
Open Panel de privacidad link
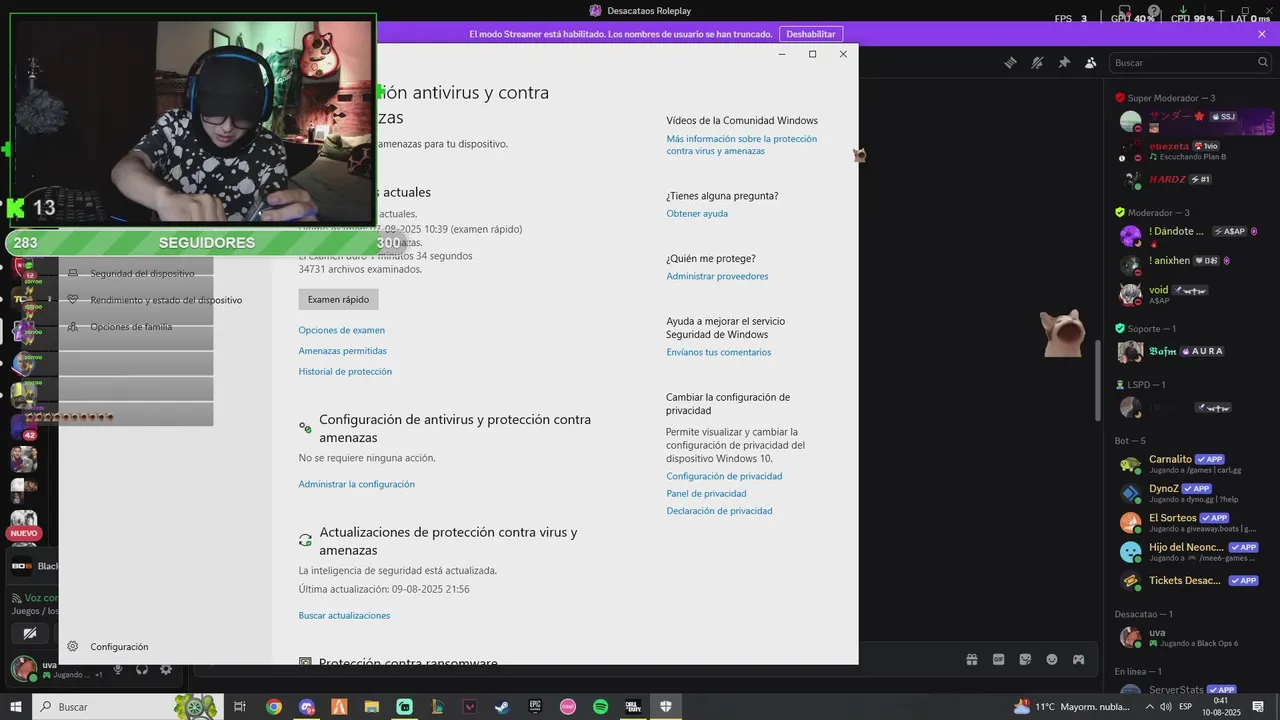pyautogui.click(x=706, y=493)
